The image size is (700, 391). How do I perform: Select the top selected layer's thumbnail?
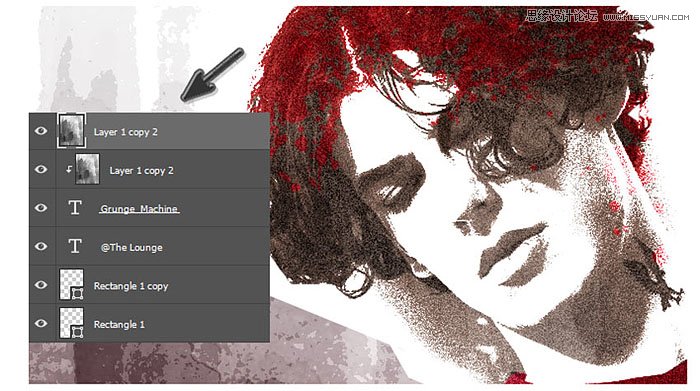71,130
